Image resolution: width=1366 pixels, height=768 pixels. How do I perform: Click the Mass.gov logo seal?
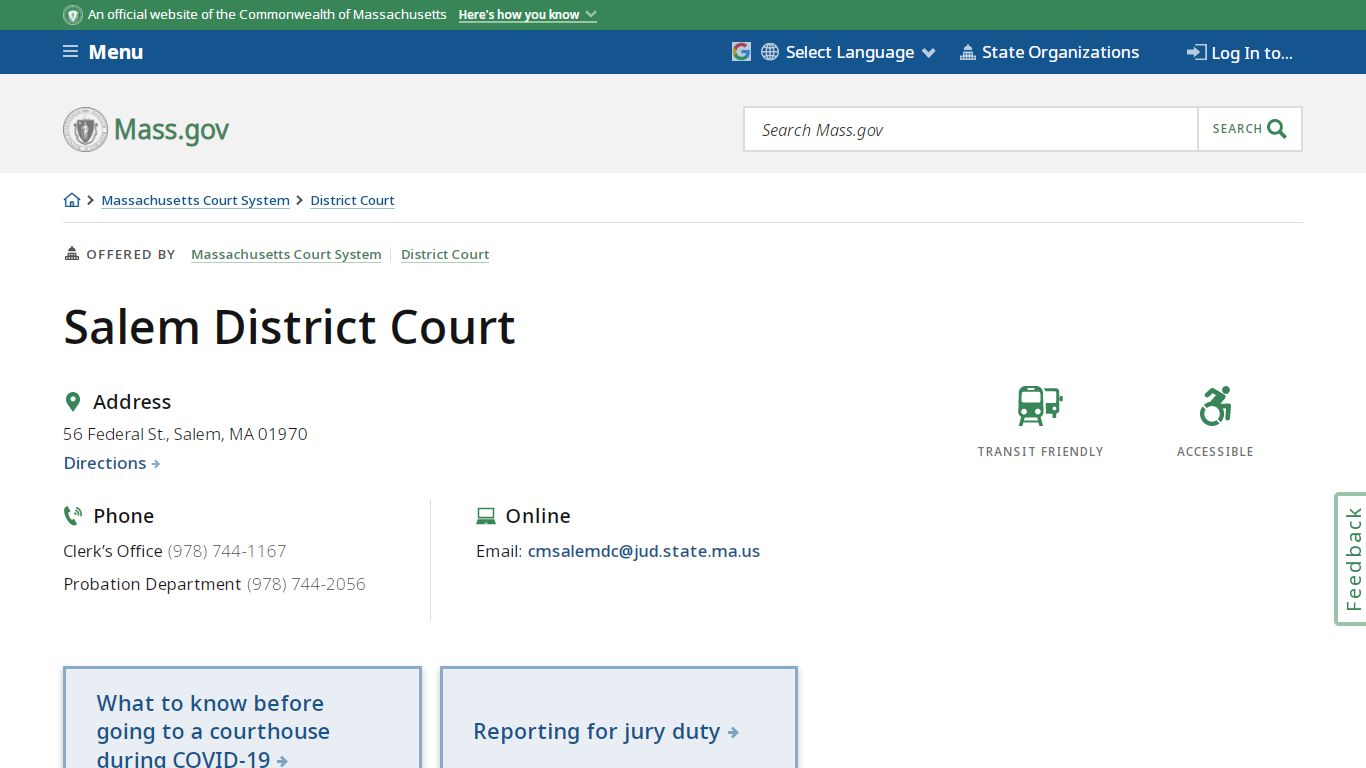coord(85,130)
